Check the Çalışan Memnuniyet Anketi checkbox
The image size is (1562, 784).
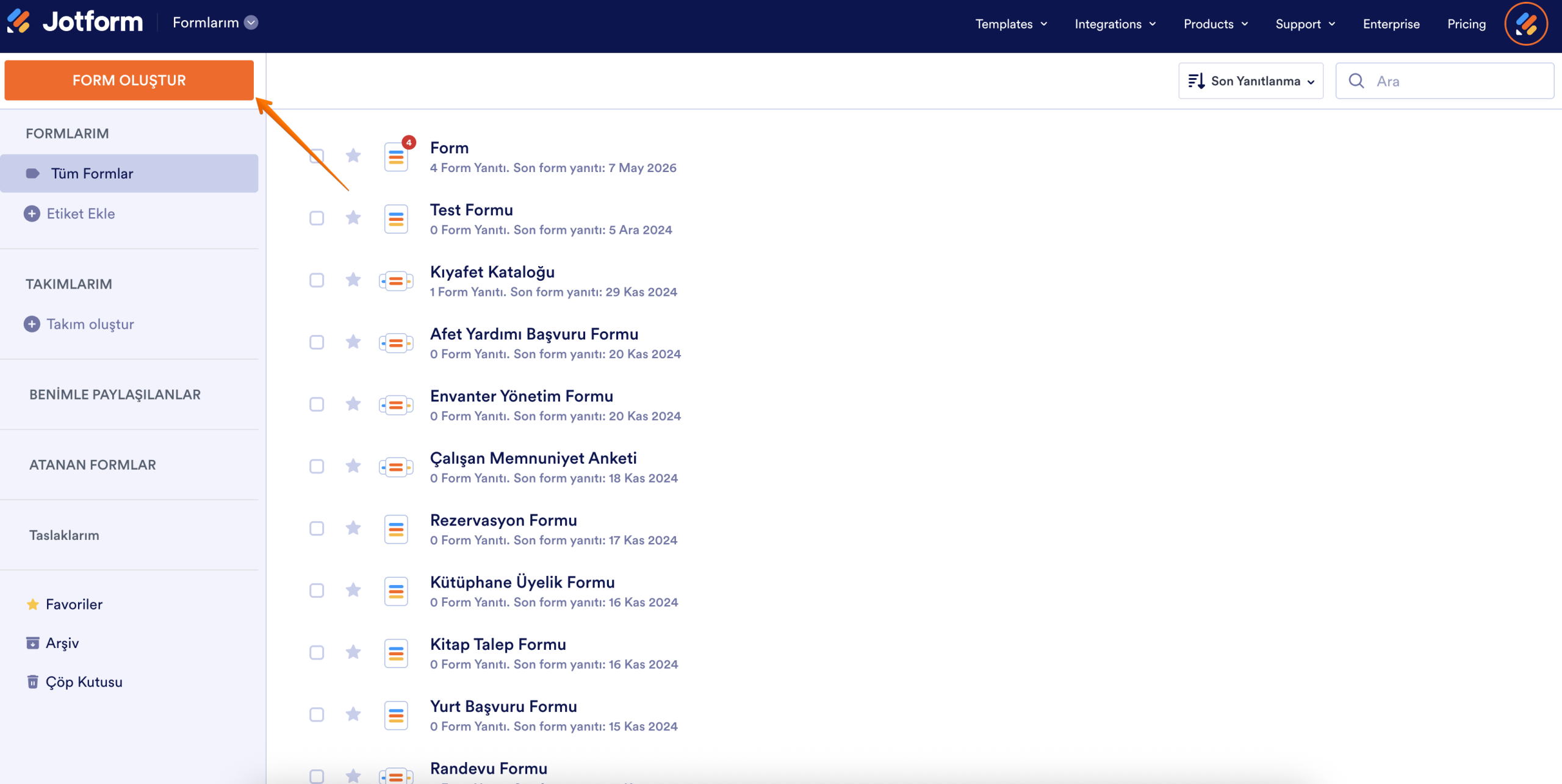[317, 466]
